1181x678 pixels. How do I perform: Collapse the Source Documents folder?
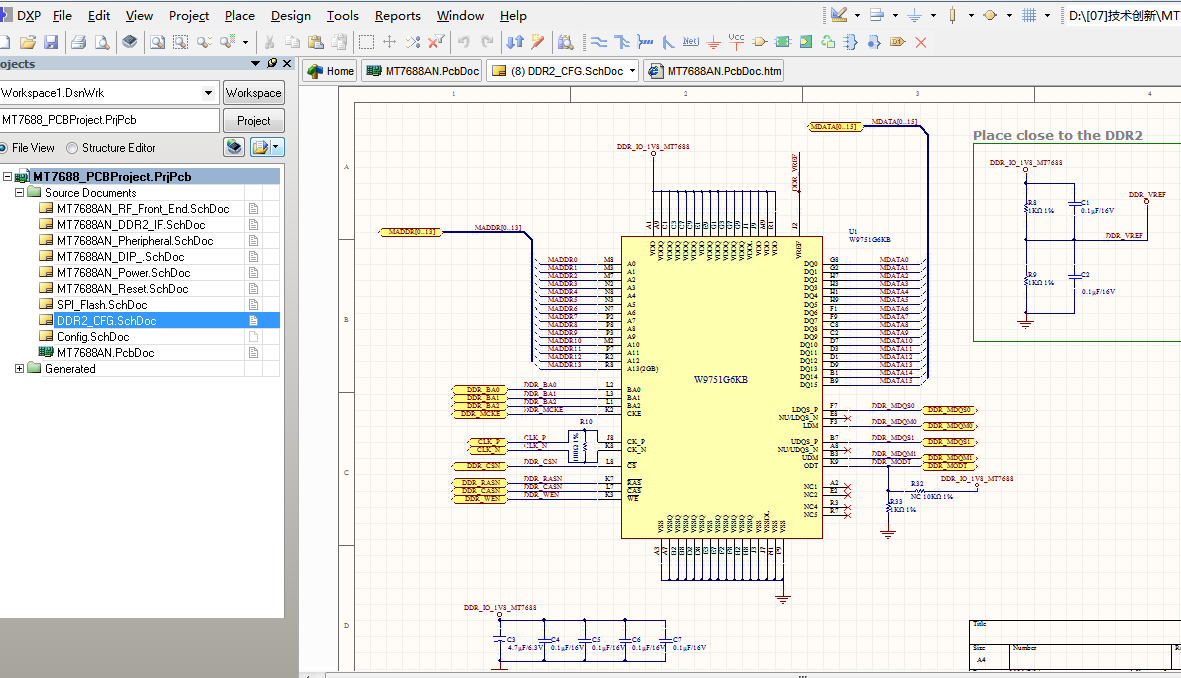[20, 193]
